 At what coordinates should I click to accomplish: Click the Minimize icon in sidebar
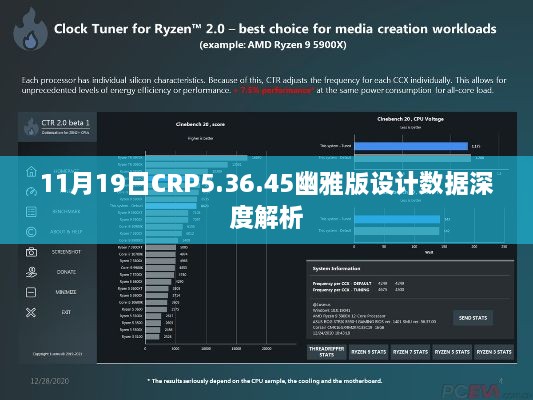tap(31, 292)
